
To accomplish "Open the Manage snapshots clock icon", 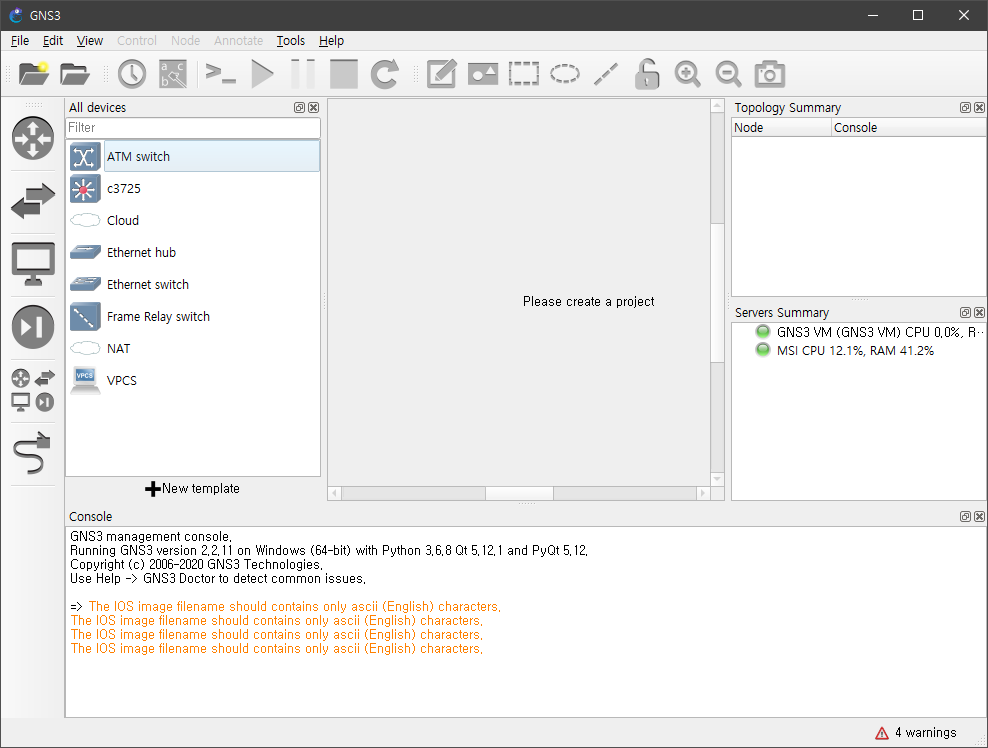I will pyautogui.click(x=132, y=74).
